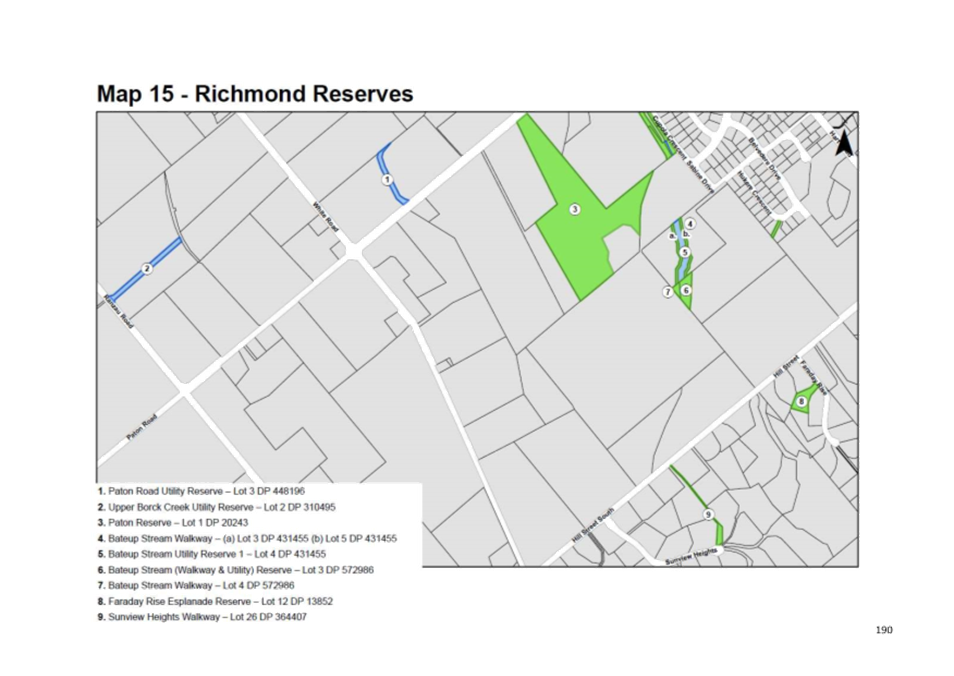Viewport: 954px width, 676px height.
Task: Click marker 8 near Faraday Rise
Action: (x=801, y=401)
